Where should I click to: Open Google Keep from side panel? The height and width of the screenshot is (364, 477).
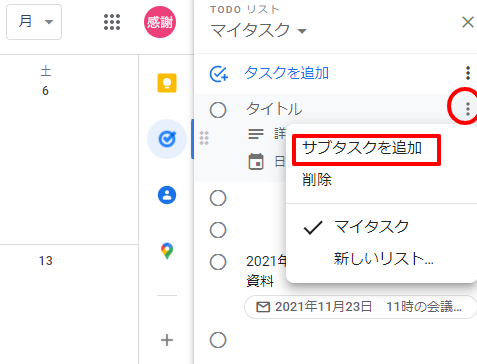[x=167, y=83]
